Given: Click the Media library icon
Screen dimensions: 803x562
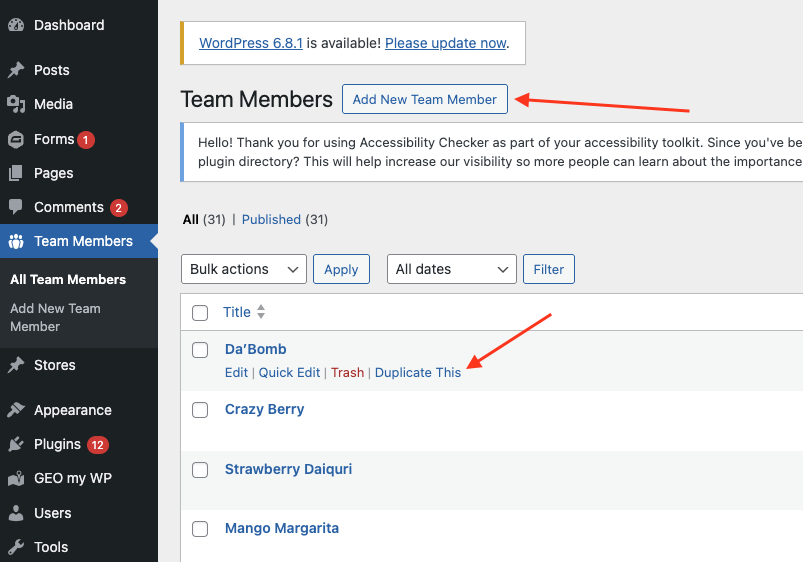Looking at the screenshot, I should (16, 104).
